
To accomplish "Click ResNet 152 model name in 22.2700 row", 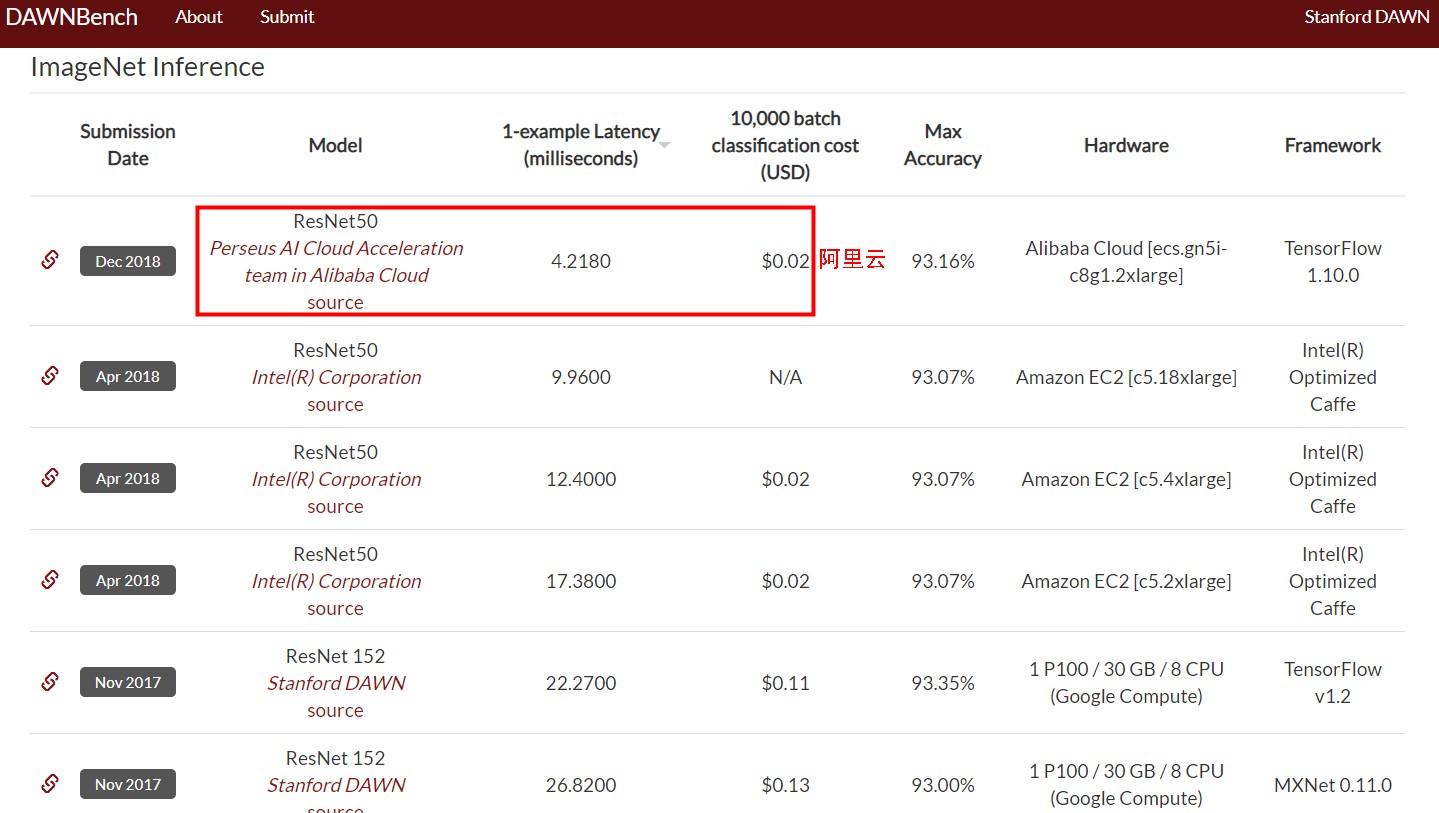I will (x=335, y=656).
